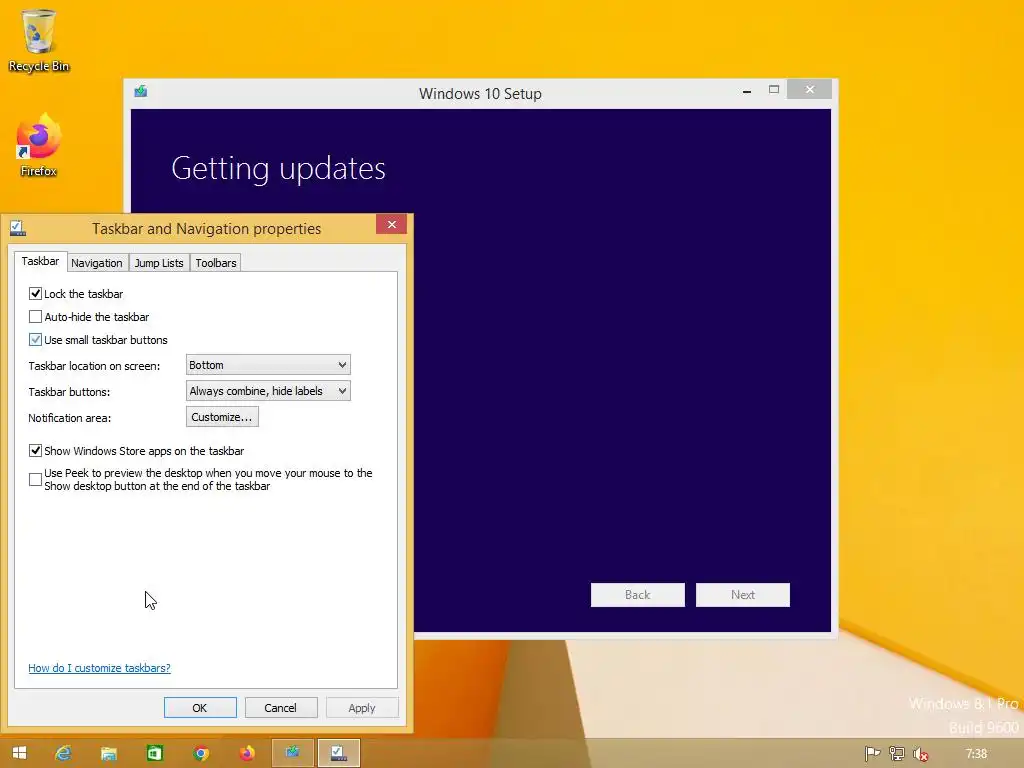Open the muted volume tray icon

coord(921,754)
